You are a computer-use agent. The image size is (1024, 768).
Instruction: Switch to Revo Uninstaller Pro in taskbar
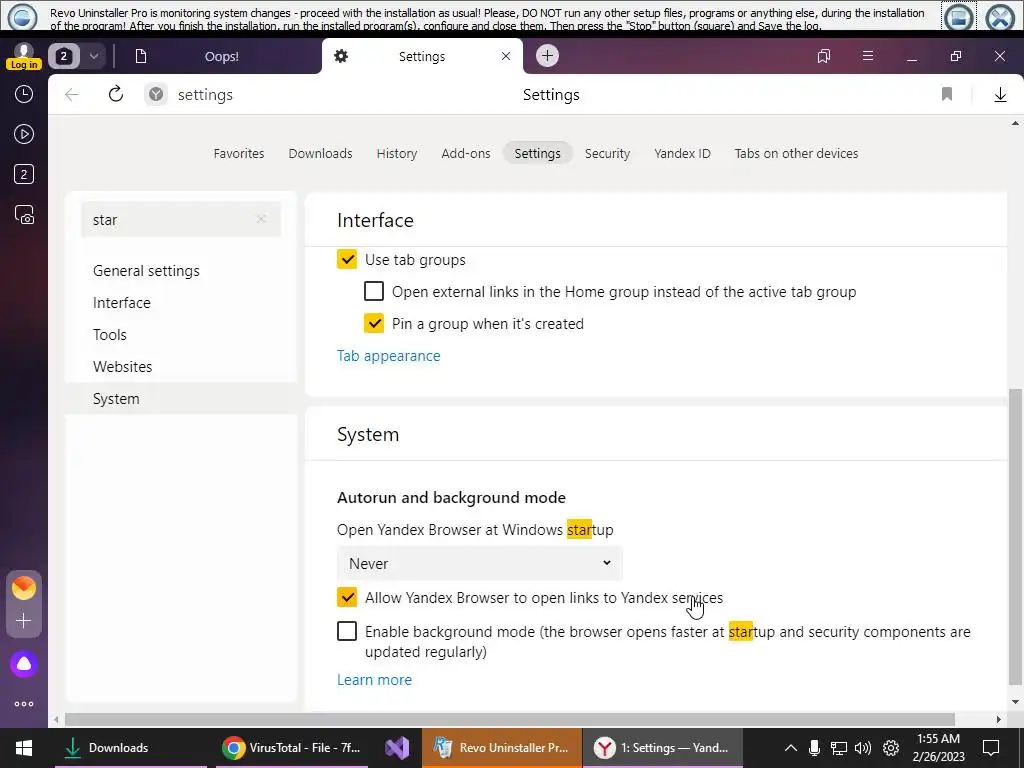(x=502, y=748)
